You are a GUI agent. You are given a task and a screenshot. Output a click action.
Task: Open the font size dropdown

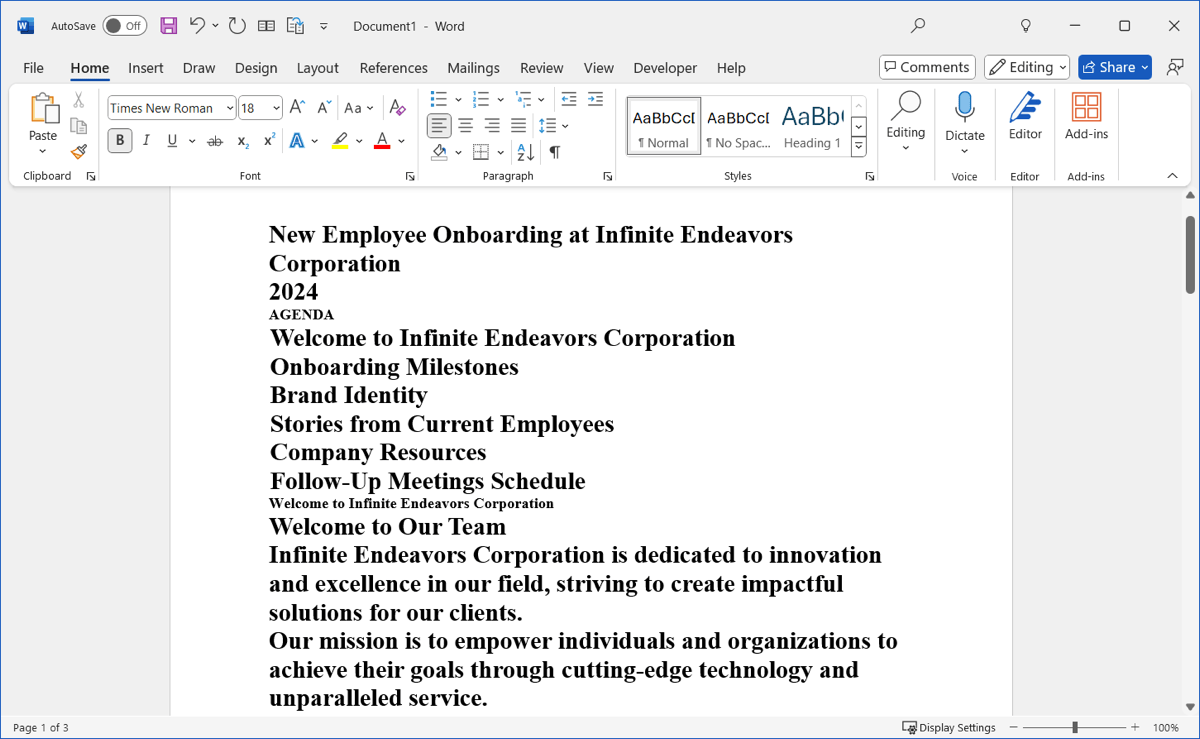[x=276, y=108]
